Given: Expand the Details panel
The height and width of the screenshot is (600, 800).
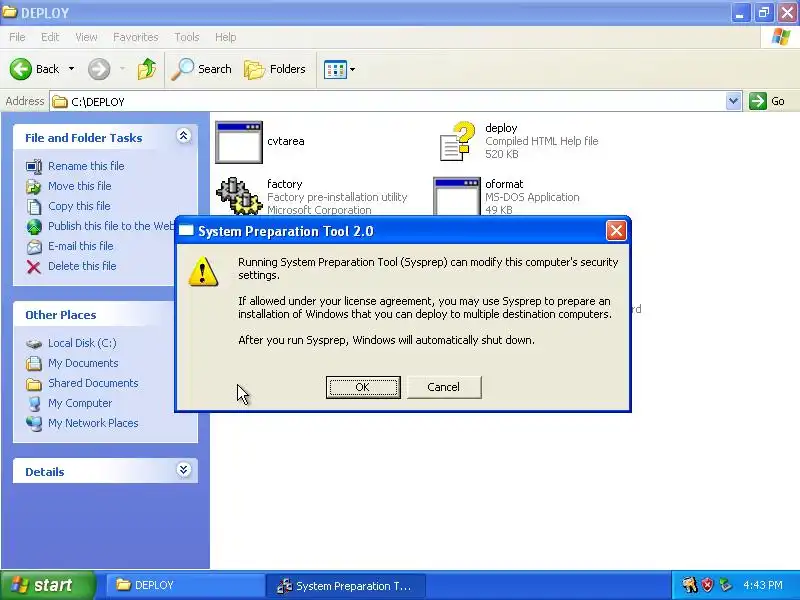Looking at the screenshot, I should pyautogui.click(x=184, y=469).
